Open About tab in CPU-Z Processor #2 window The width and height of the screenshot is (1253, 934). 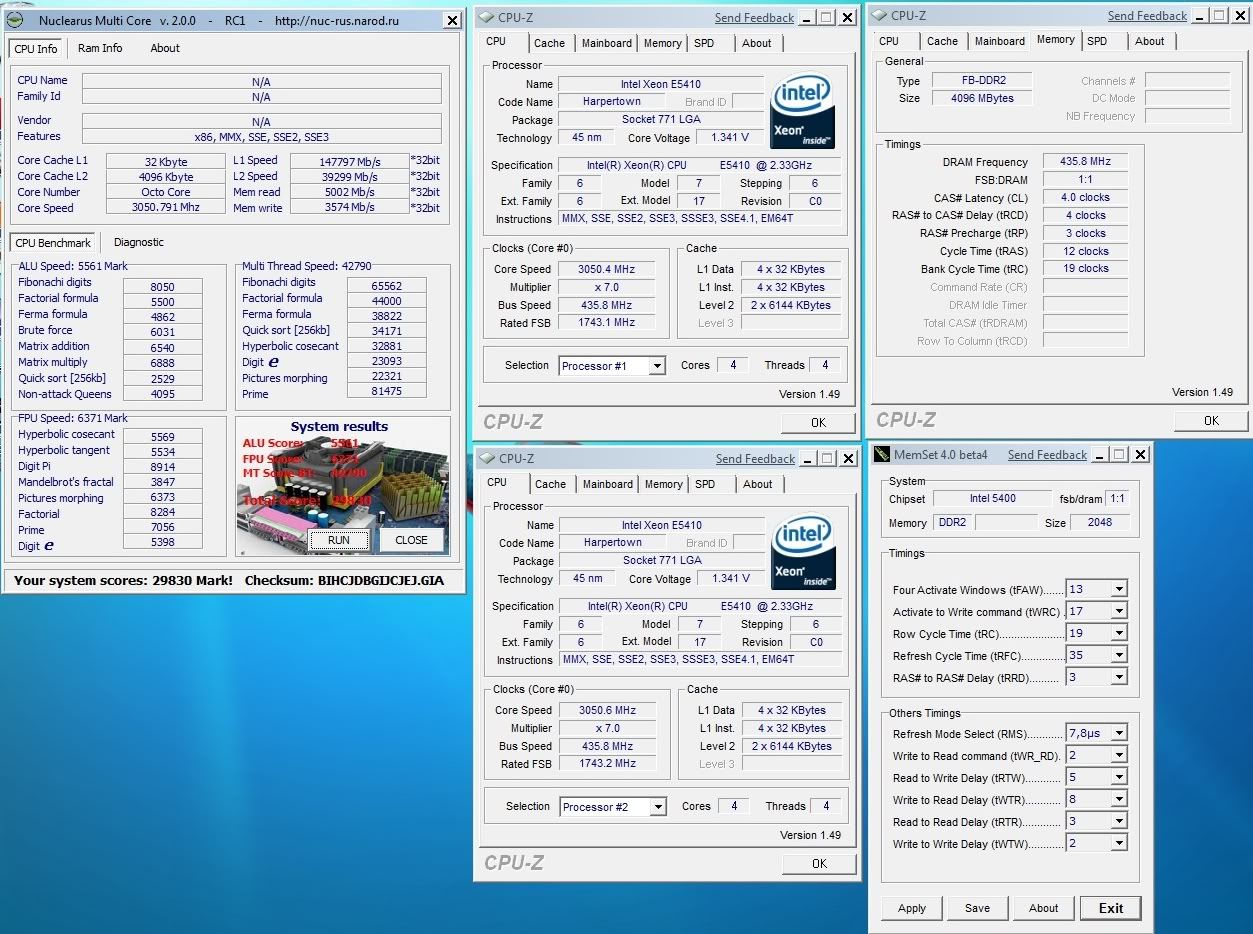point(758,484)
